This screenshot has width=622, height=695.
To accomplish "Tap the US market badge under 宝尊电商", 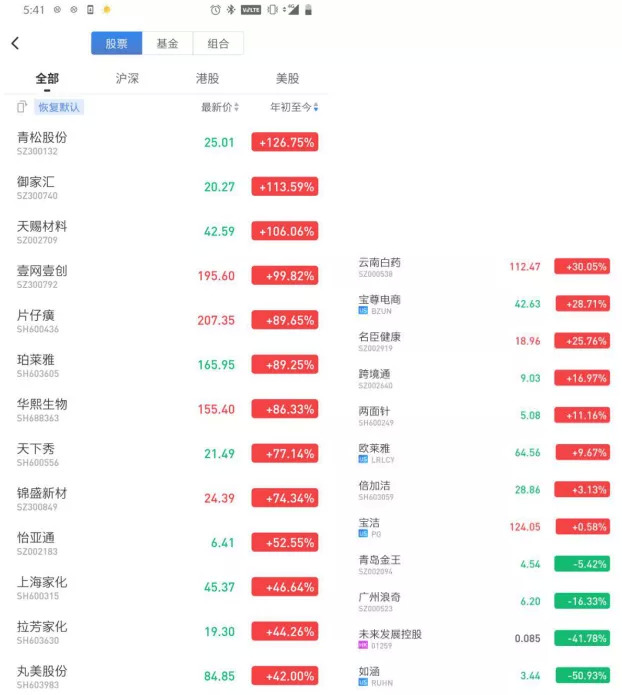I will 363,311.
